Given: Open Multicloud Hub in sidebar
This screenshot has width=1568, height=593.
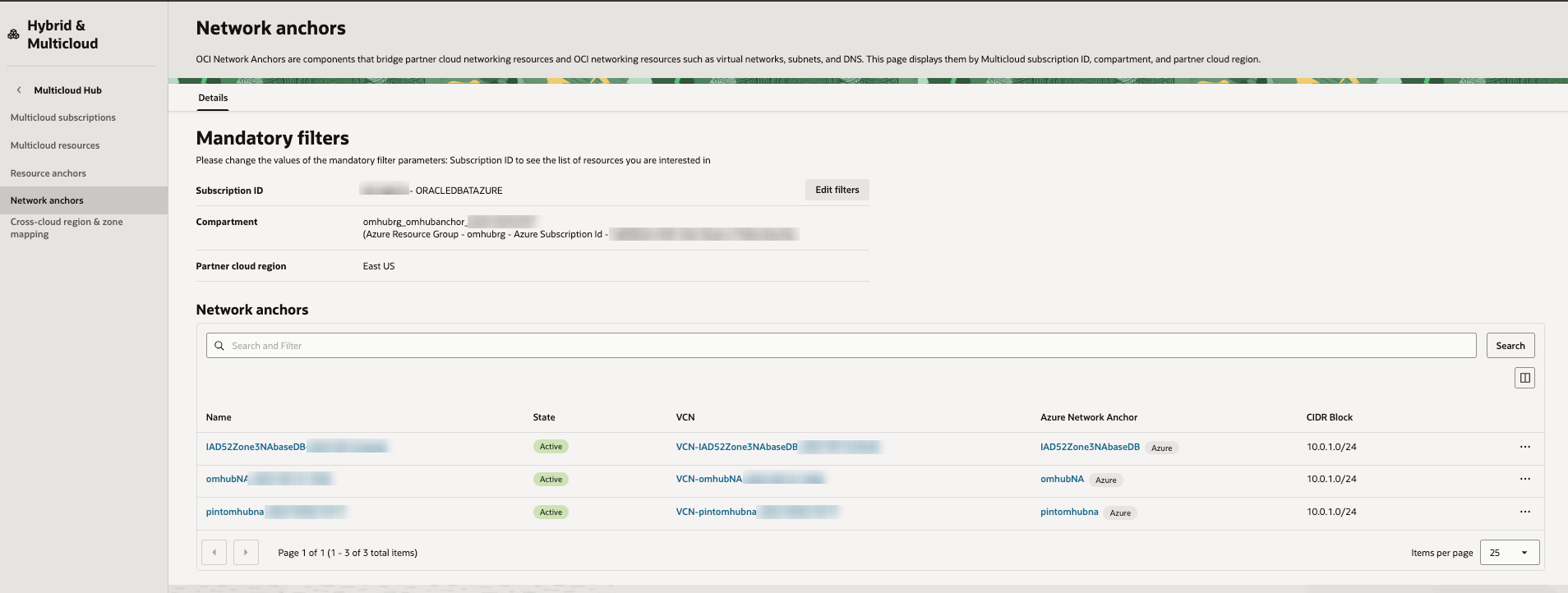Looking at the screenshot, I should coord(68,90).
